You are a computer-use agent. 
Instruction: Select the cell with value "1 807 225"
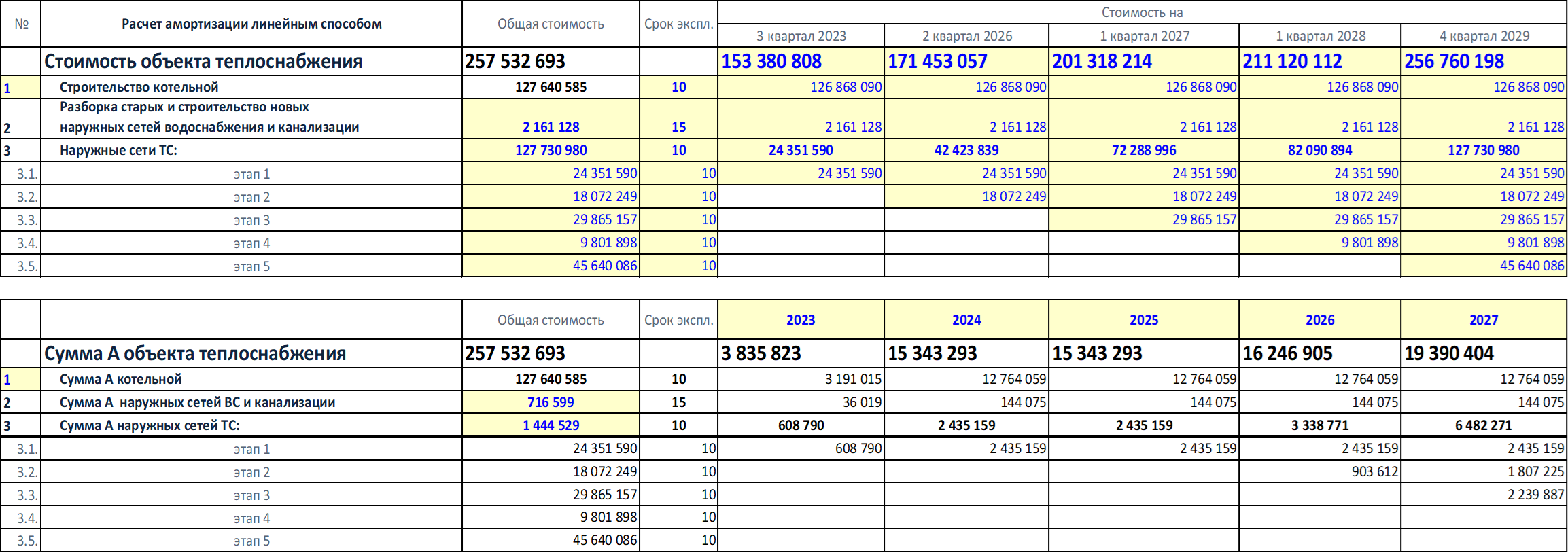point(1484,471)
